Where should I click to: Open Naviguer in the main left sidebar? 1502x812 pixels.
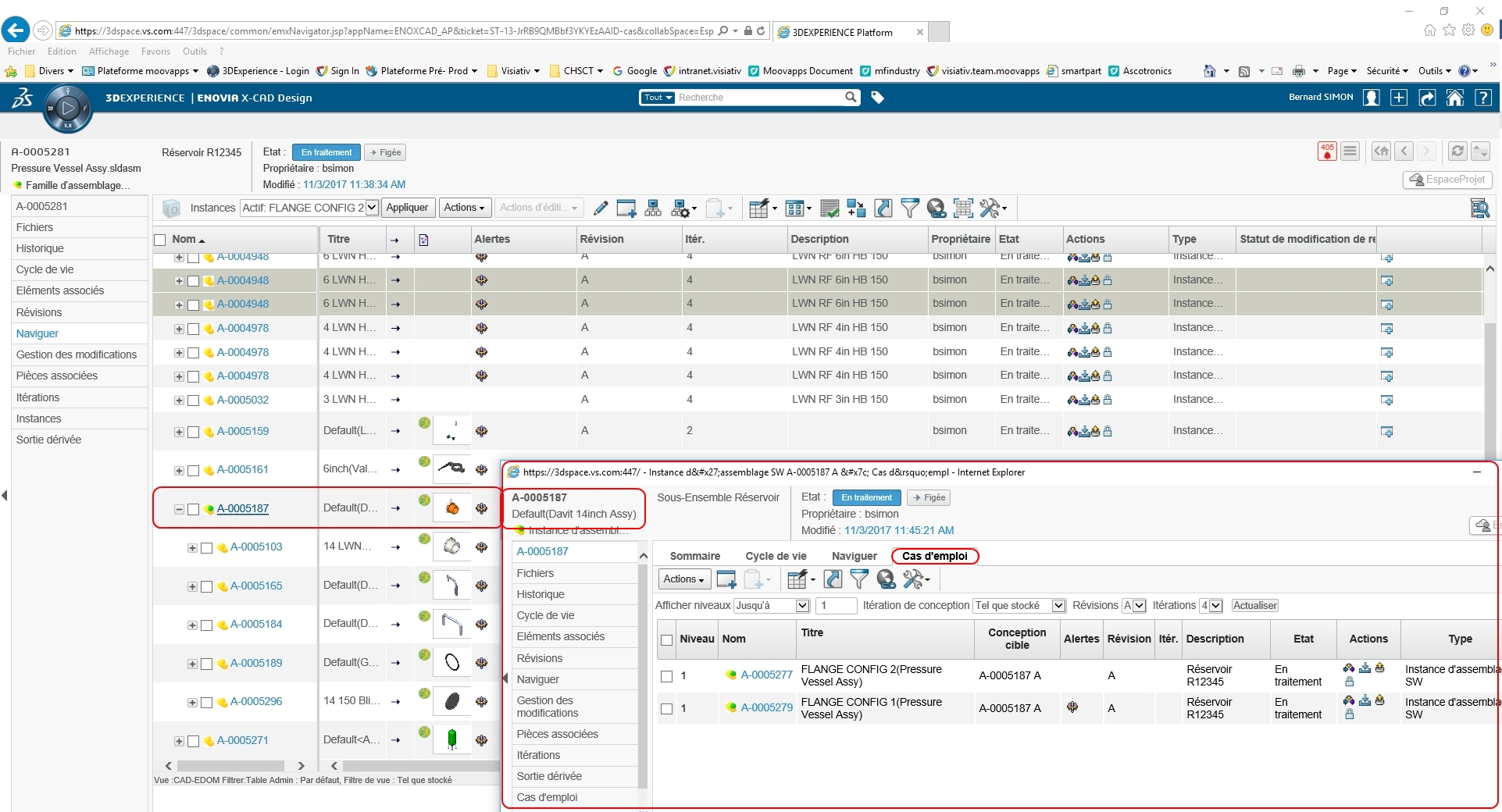(37, 333)
